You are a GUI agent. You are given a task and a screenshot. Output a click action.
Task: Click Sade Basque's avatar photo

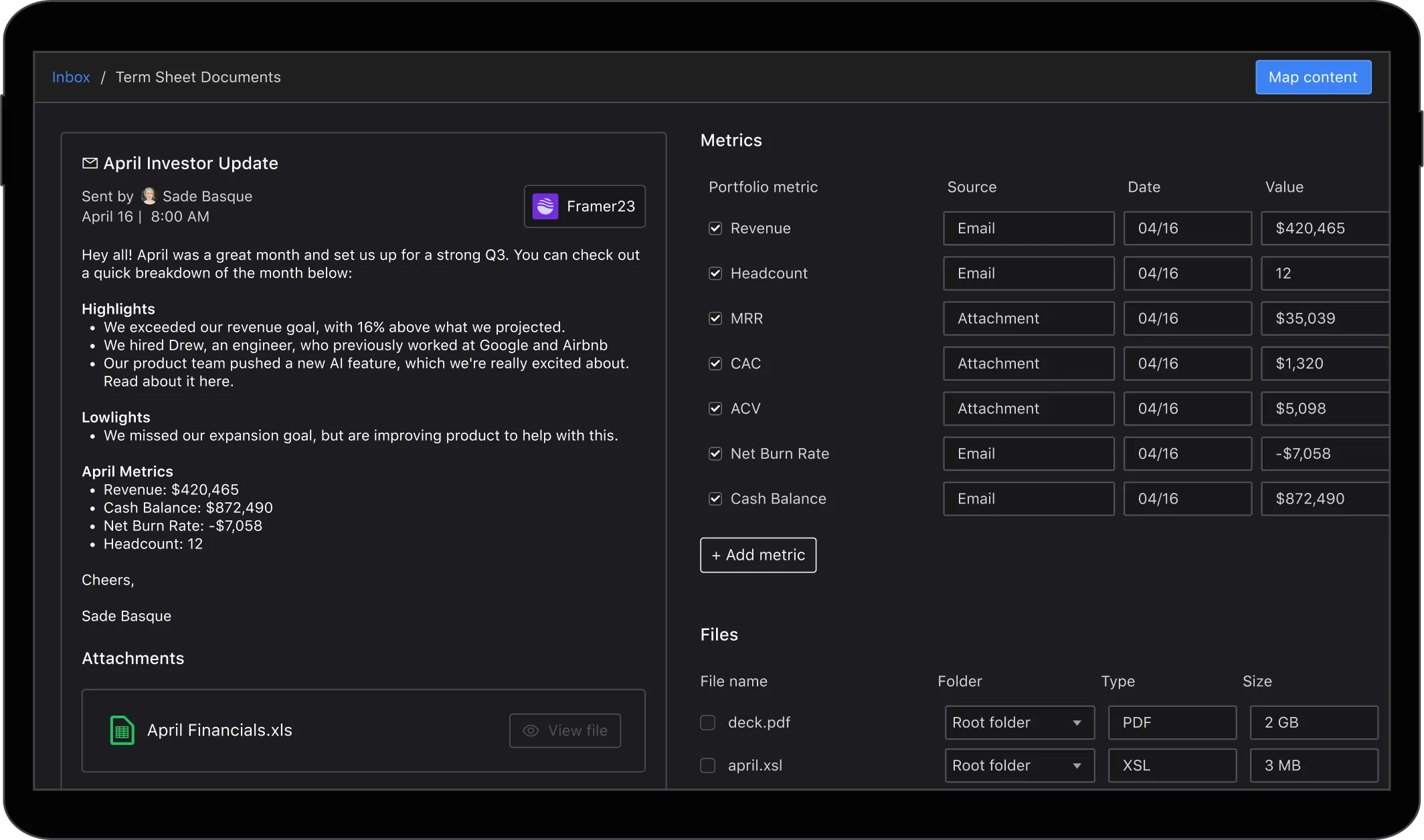149,196
